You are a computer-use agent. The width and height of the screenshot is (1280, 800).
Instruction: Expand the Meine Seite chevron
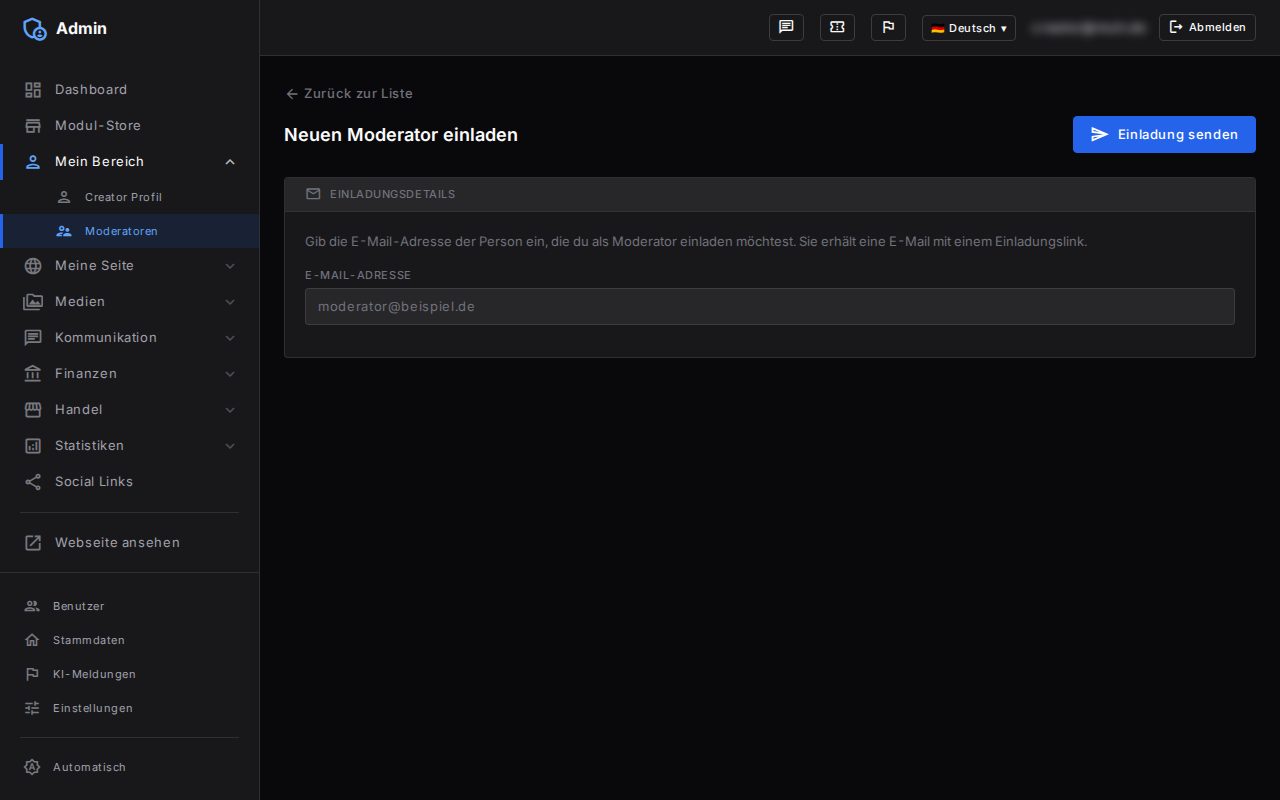pos(230,266)
